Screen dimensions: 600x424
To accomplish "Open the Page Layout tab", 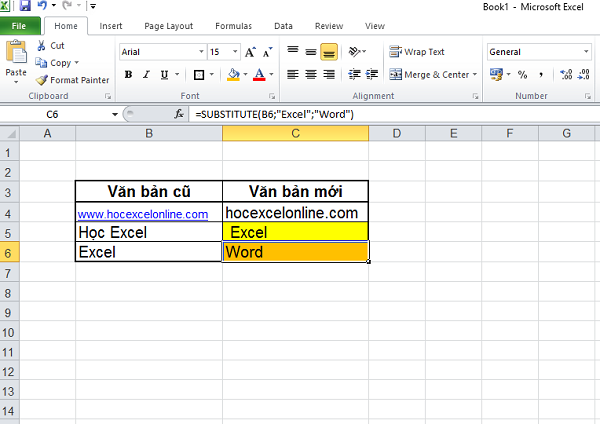I will coord(168,26).
